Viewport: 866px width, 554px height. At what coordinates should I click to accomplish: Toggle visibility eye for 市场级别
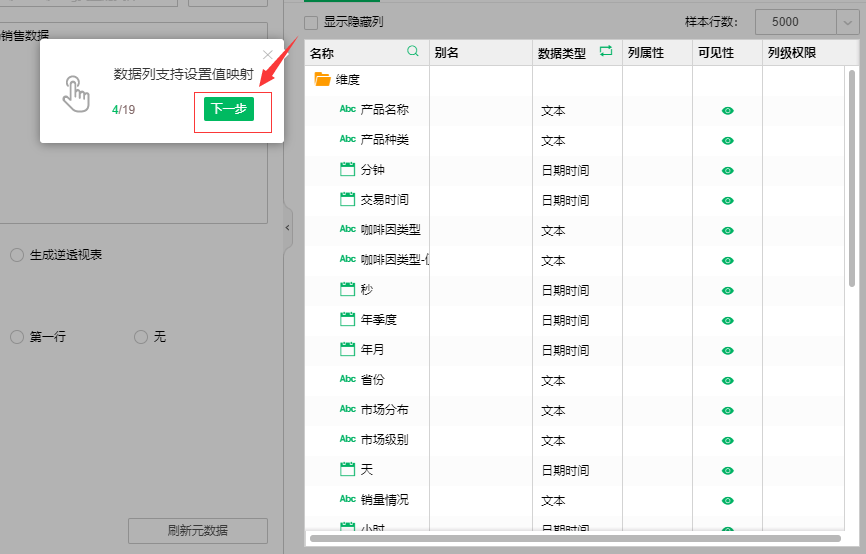pos(727,441)
